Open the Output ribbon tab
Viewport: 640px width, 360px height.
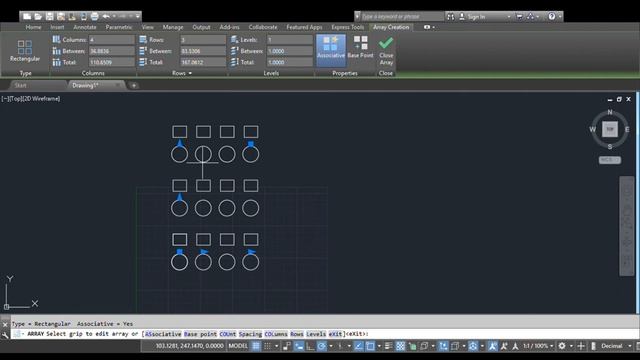[x=201, y=27]
